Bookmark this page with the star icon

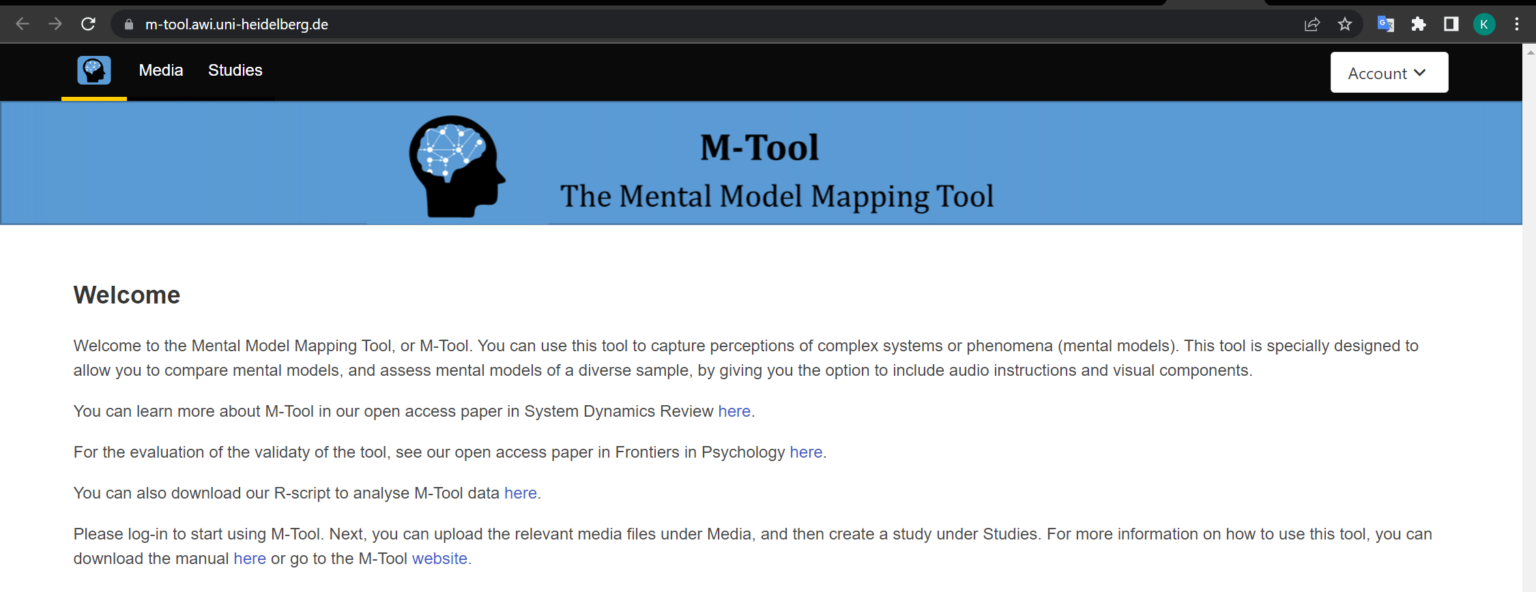[x=1345, y=23]
